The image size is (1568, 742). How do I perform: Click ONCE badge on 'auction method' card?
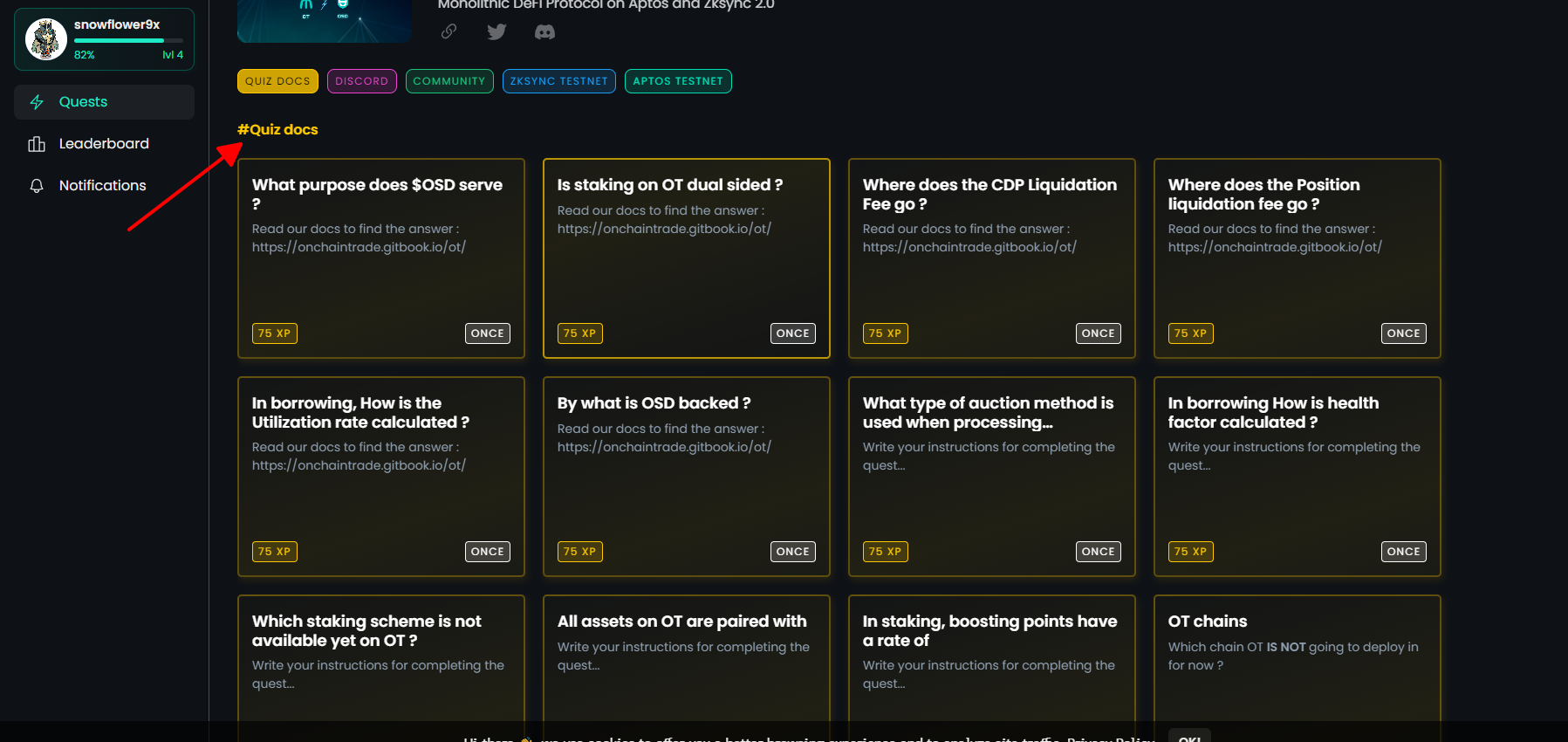[1099, 552]
